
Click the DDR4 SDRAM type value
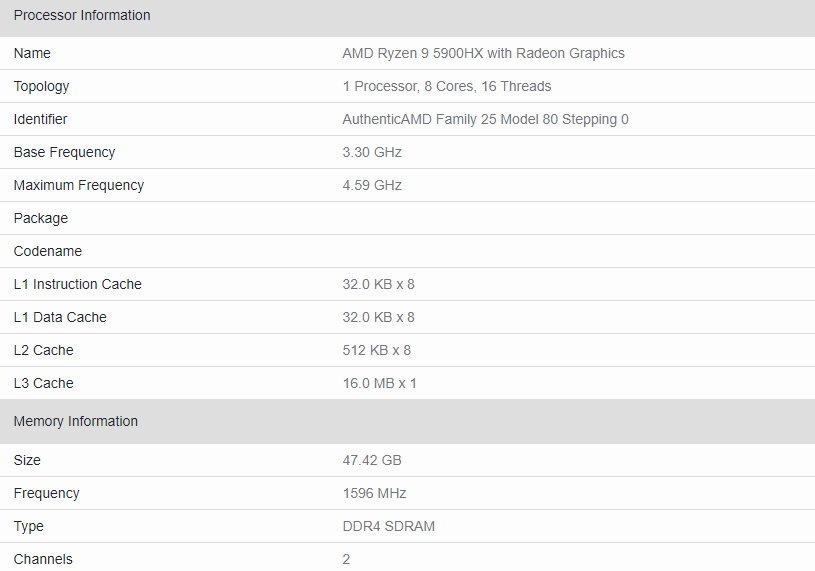tap(389, 526)
